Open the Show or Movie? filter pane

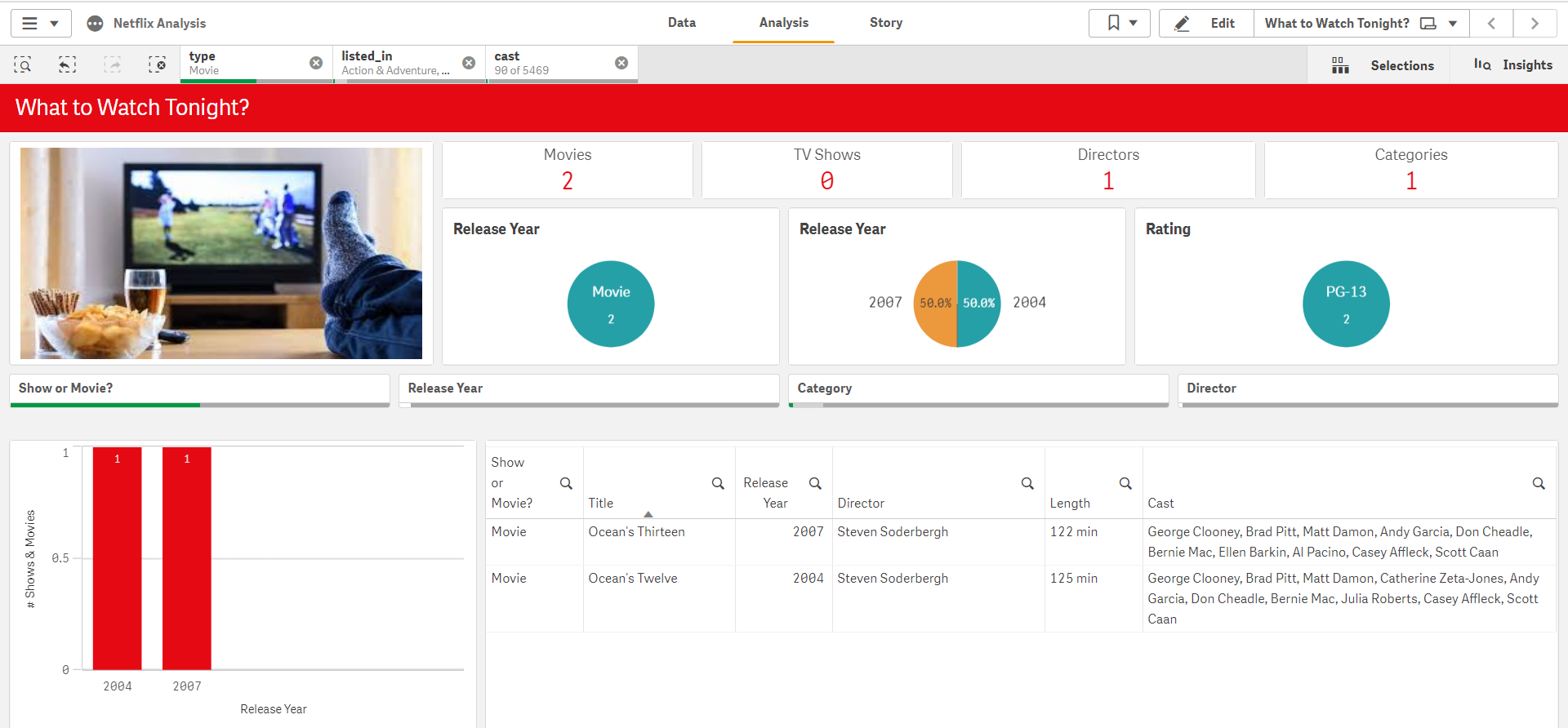point(200,389)
